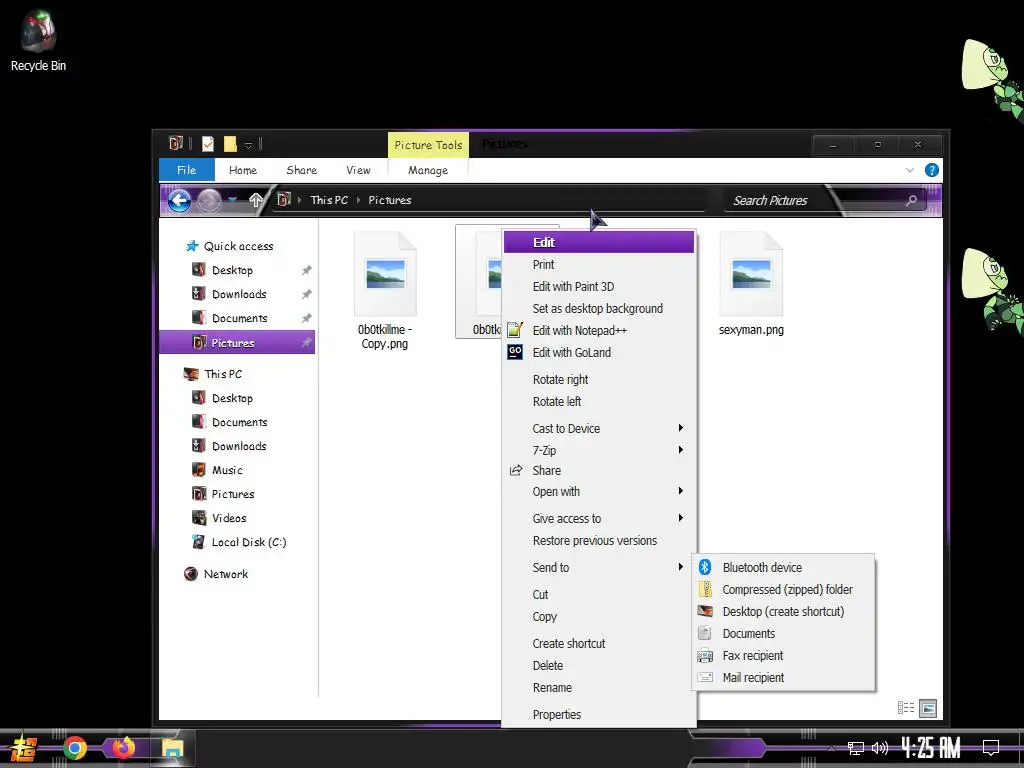The width and height of the screenshot is (1024, 768).
Task: Click Properties quick access toolbar icon
Action: 208,144
